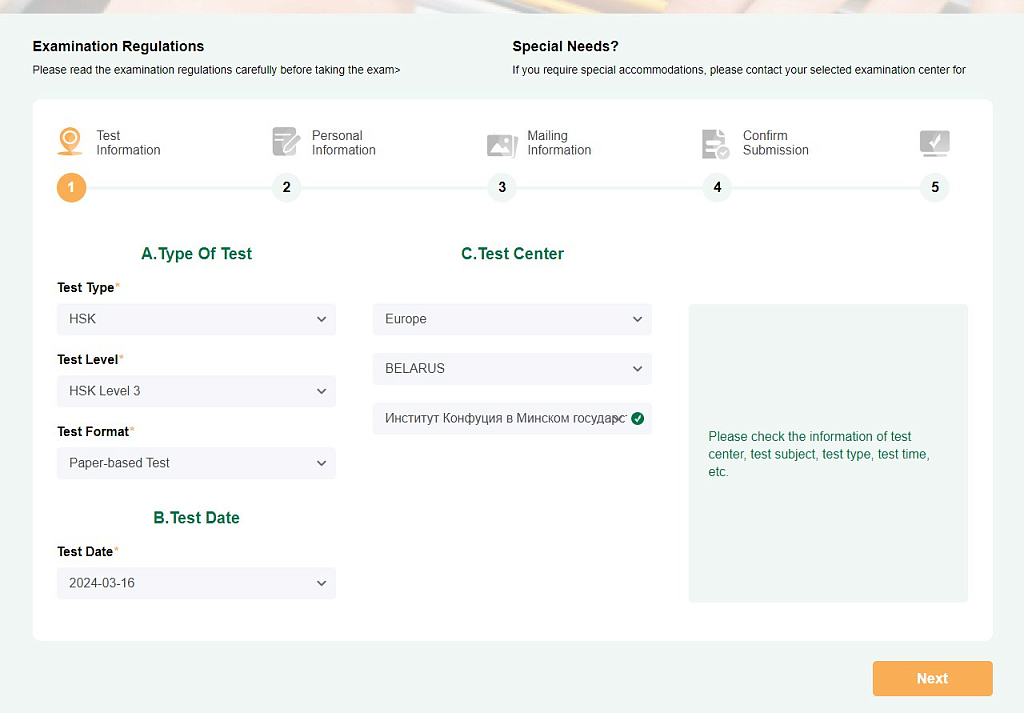Image resolution: width=1024 pixels, height=713 pixels.
Task: Go to step 3 circle
Action: (x=502, y=187)
